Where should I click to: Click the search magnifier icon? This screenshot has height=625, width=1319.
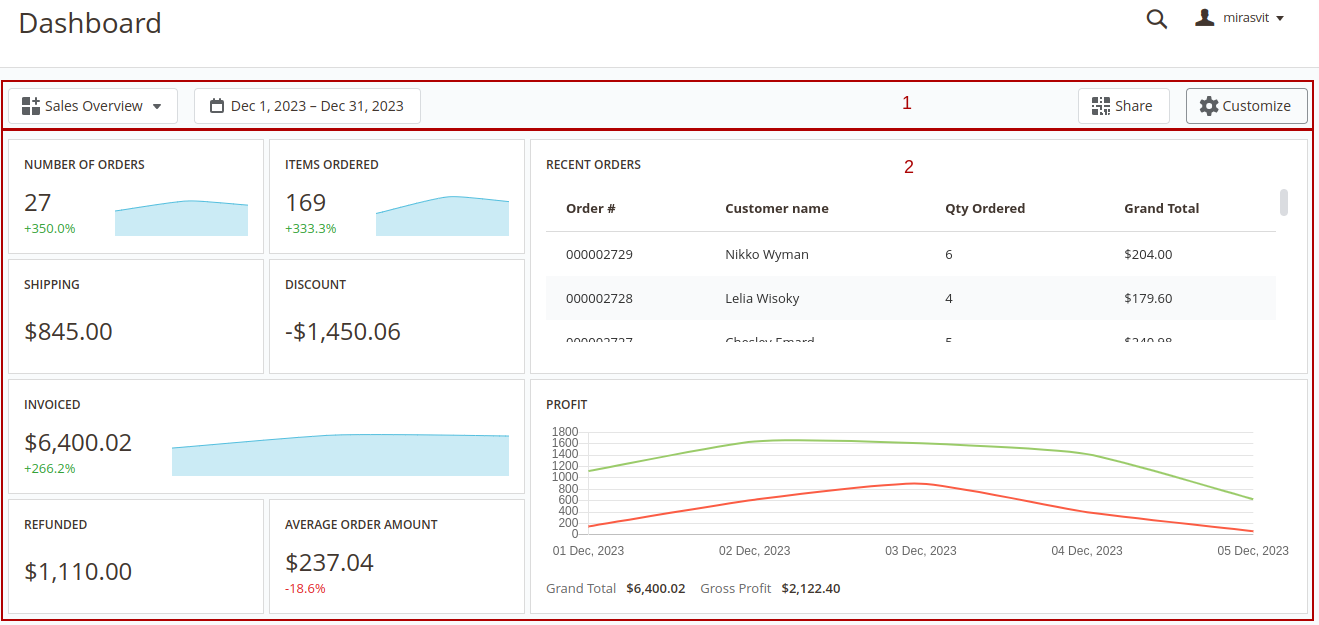pos(1157,19)
